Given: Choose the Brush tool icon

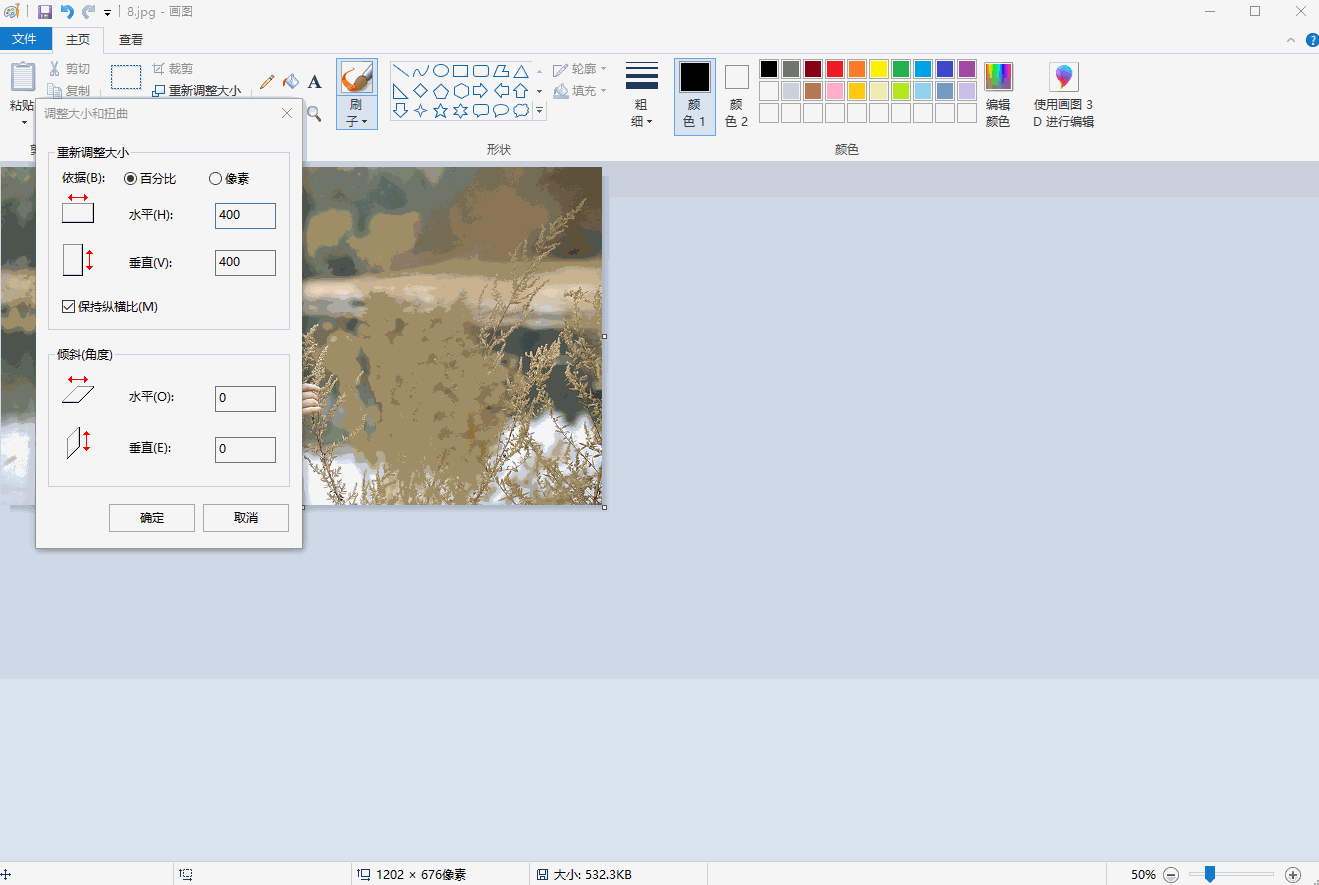Looking at the screenshot, I should tap(357, 78).
